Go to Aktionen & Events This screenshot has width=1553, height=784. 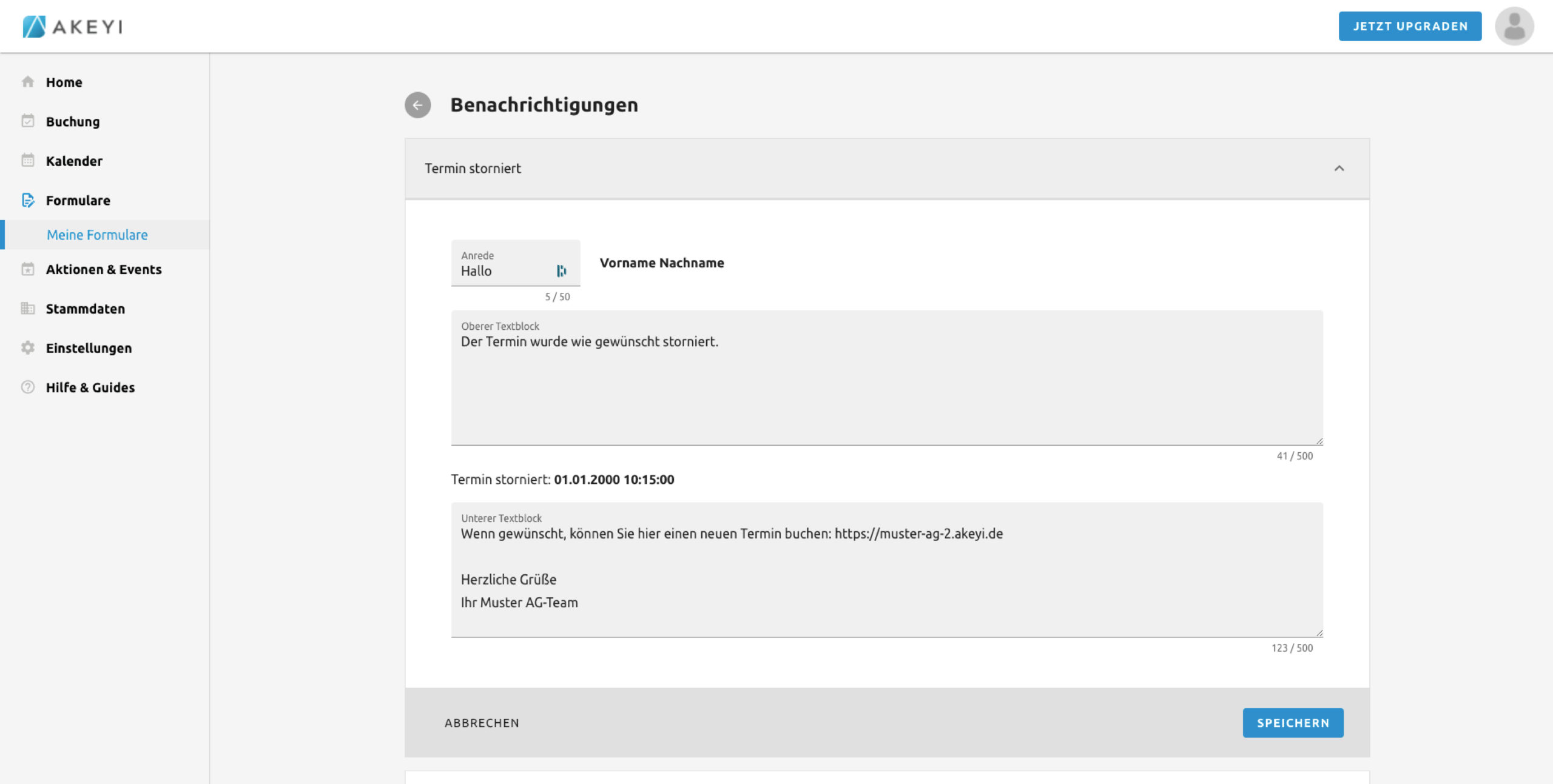pyautogui.click(x=104, y=270)
